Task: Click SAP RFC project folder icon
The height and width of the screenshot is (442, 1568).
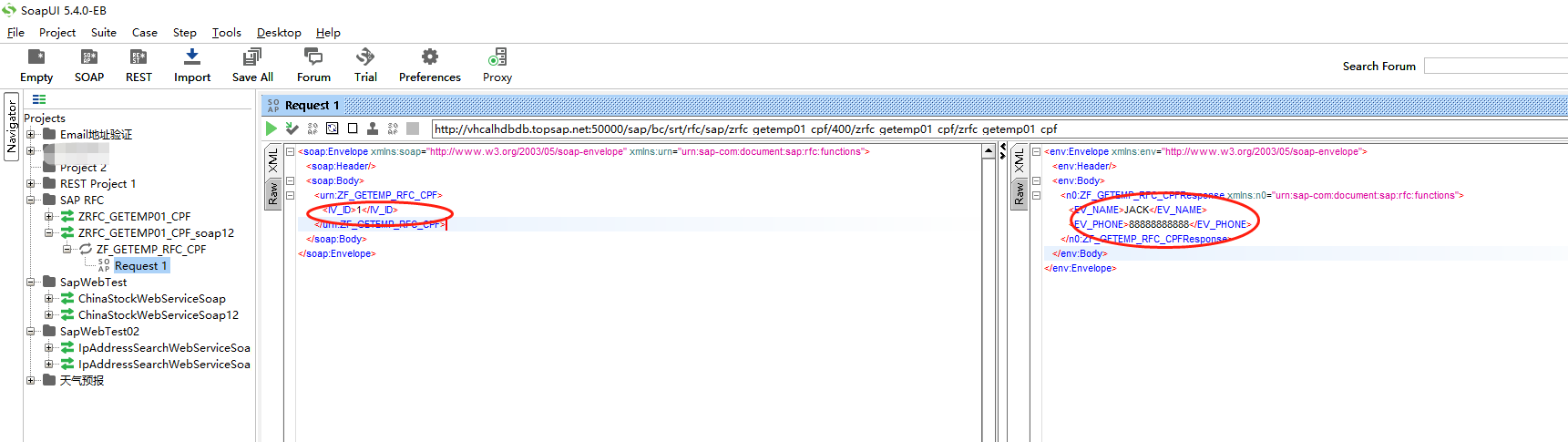Action: coord(49,200)
